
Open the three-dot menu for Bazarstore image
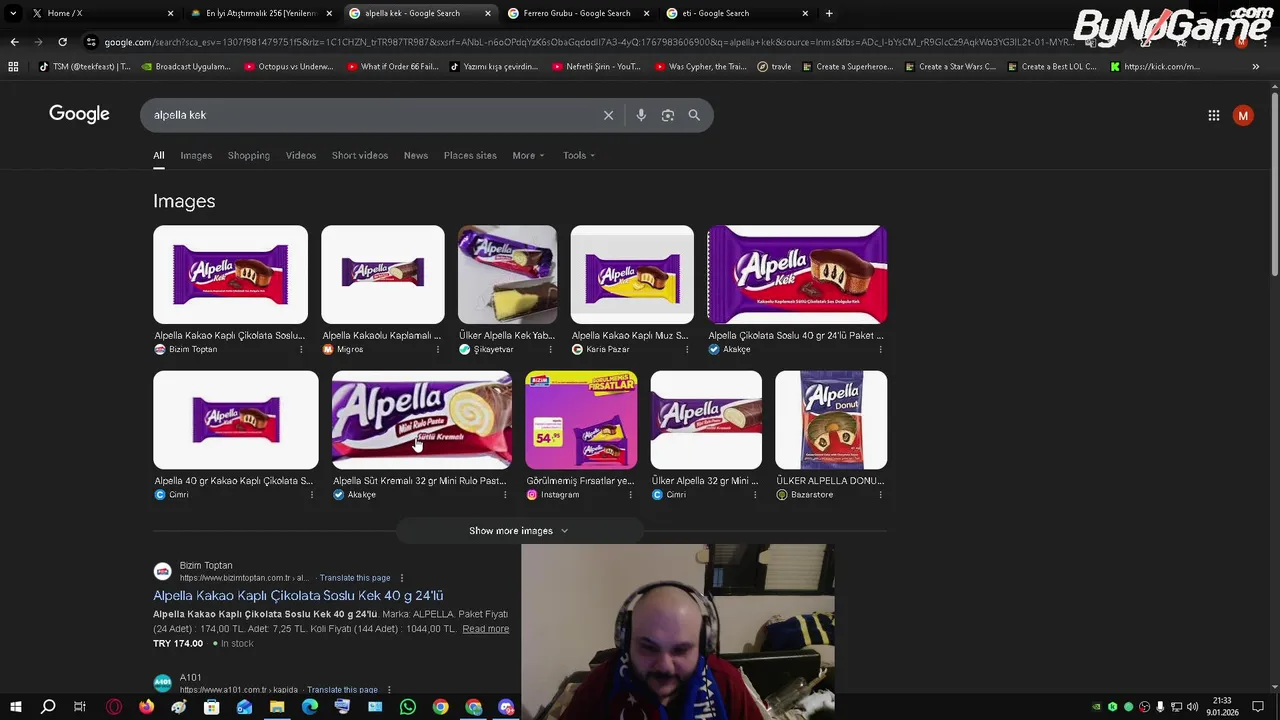pos(880,495)
